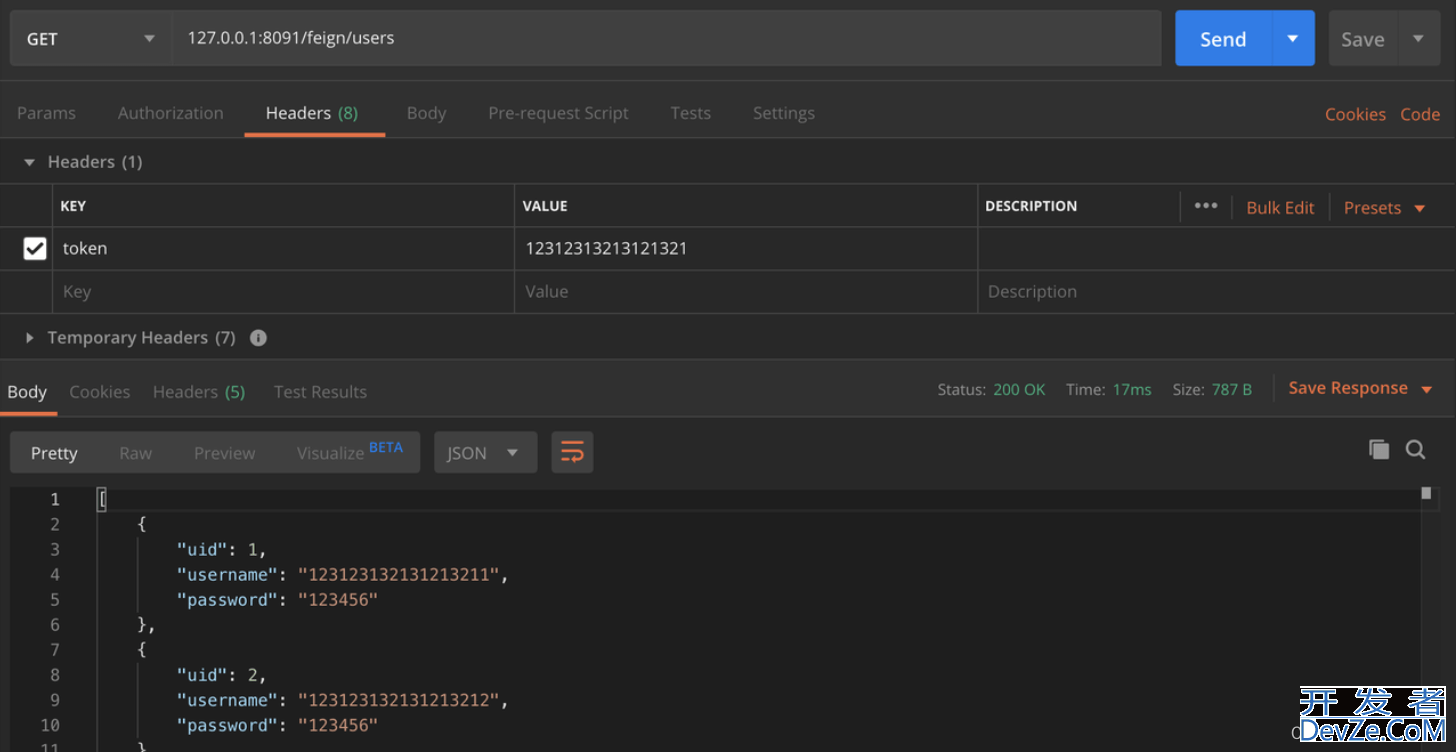The image size is (1456, 752).
Task: Switch to the Tests tab
Action: [x=690, y=113]
